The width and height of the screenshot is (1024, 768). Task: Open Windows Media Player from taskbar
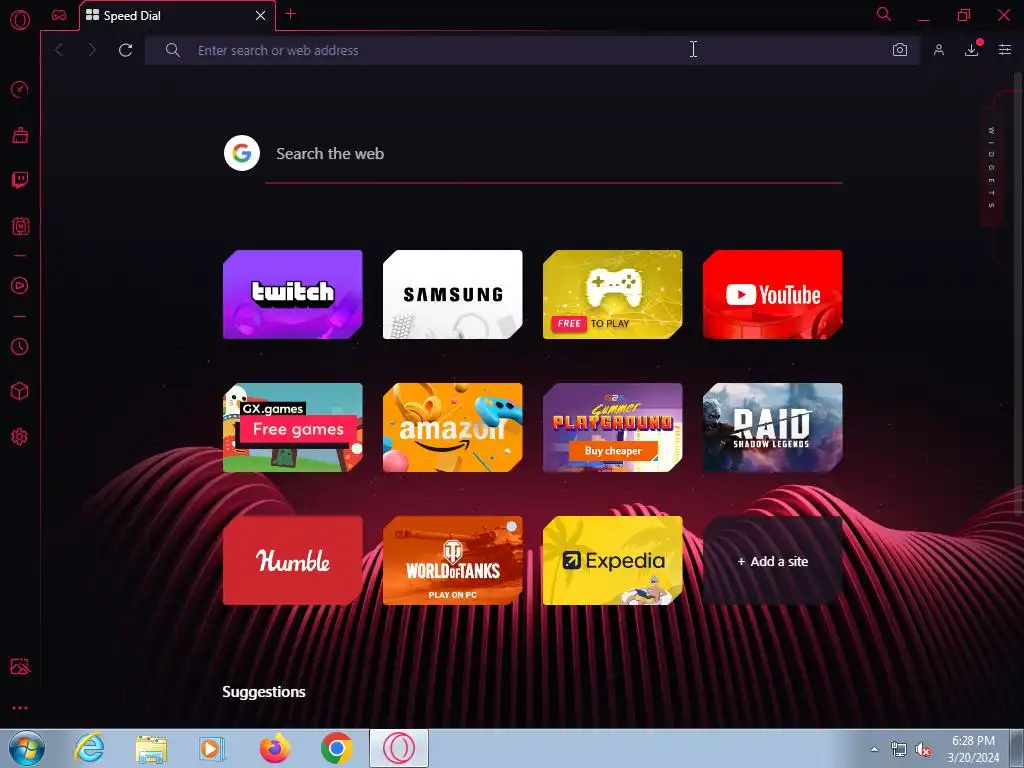(x=212, y=748)
